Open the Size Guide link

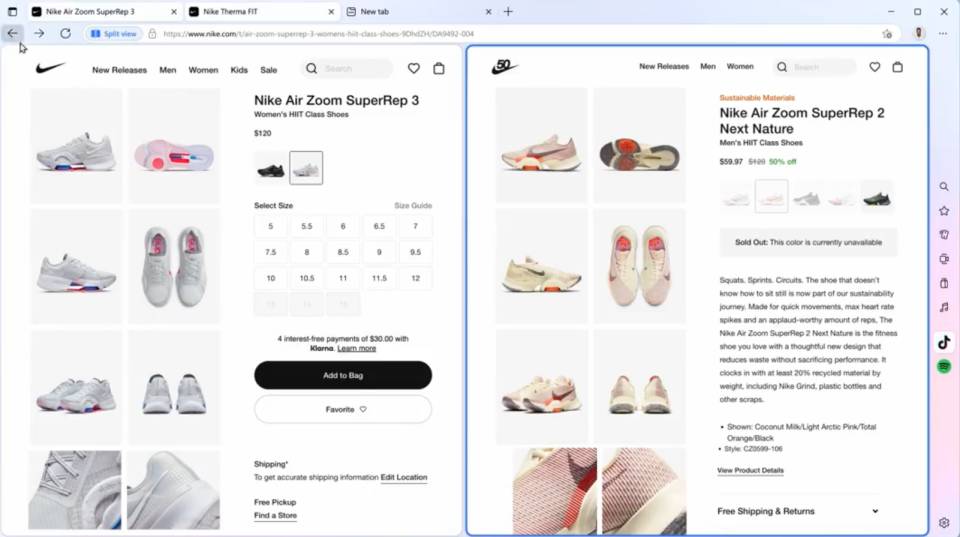413,206
